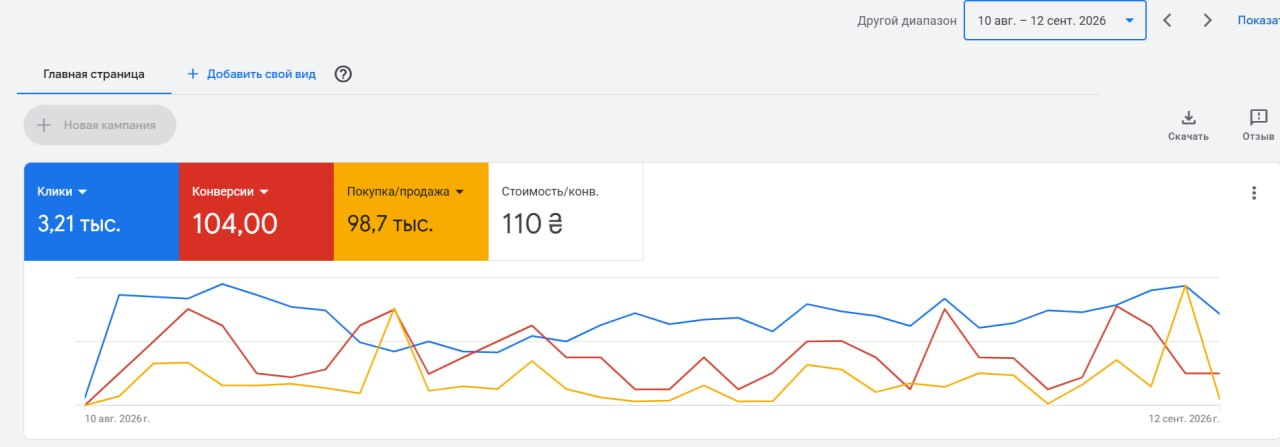Click '12 сент. 2026 г.' axis label
This screenshot has height=447, width=1280.
click(1185, 419)
